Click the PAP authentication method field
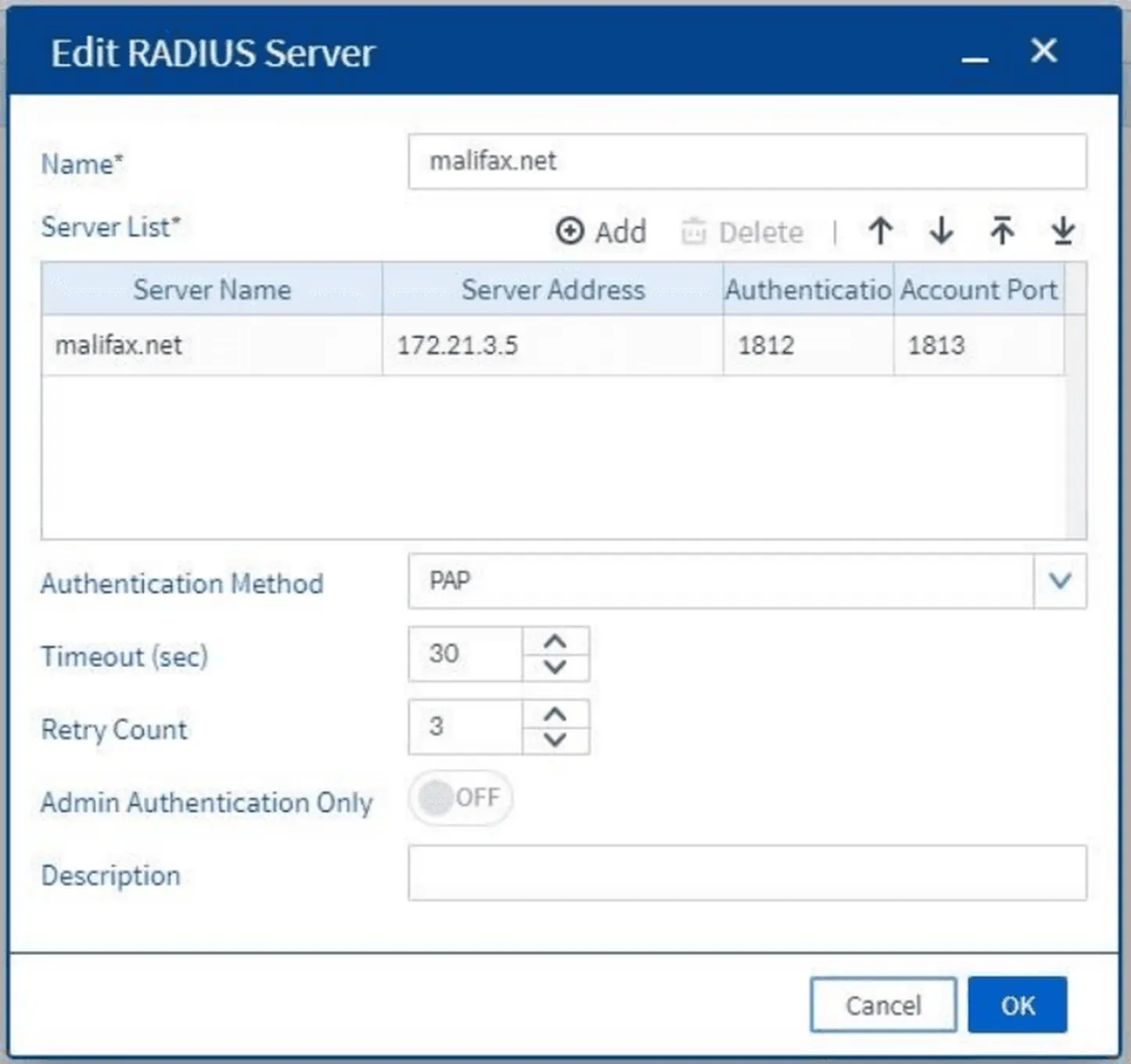The height and width of the screenshot is (1064, 1131). [720, 581]
